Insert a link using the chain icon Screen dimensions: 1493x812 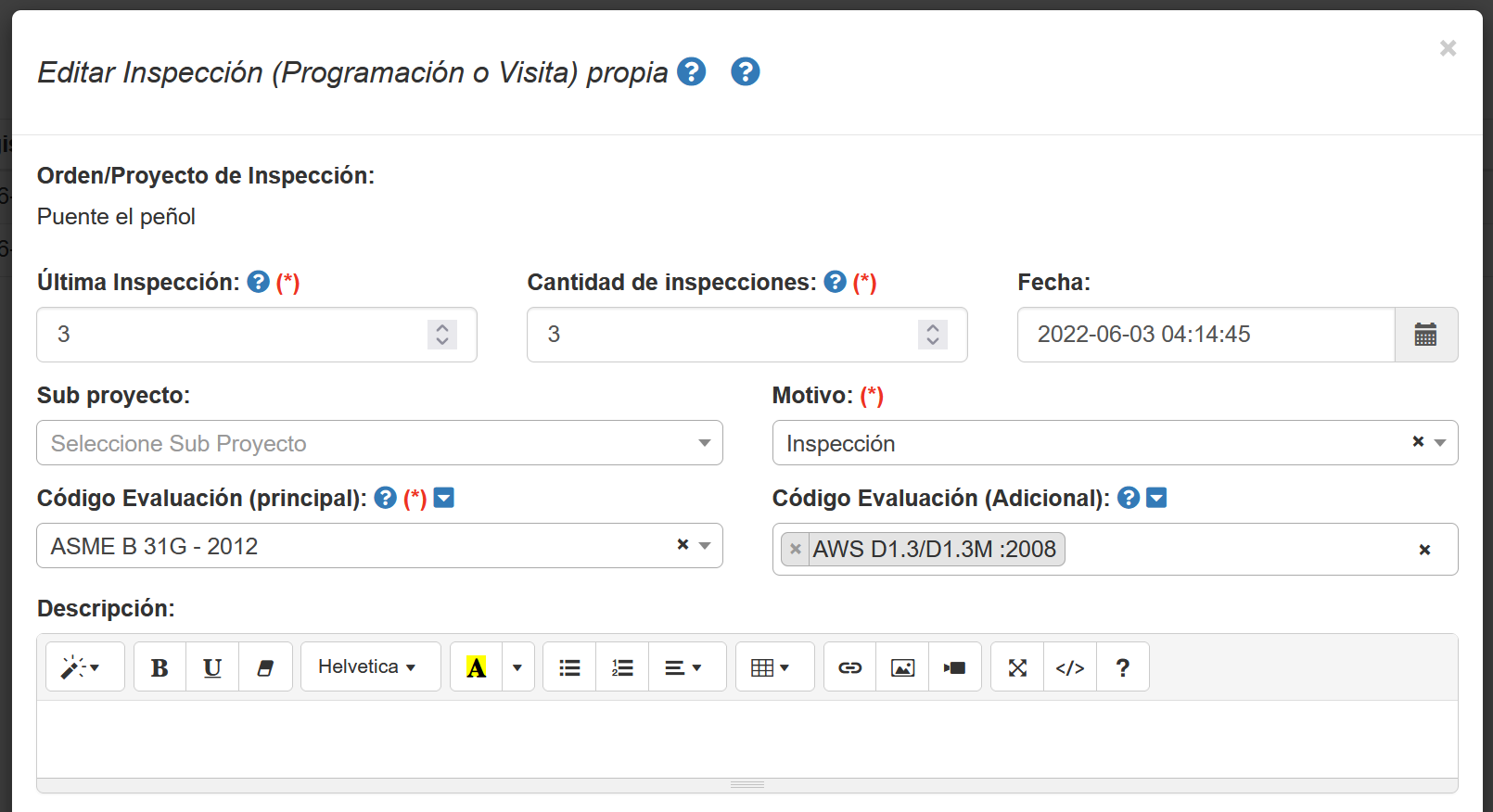click(849, 667)
